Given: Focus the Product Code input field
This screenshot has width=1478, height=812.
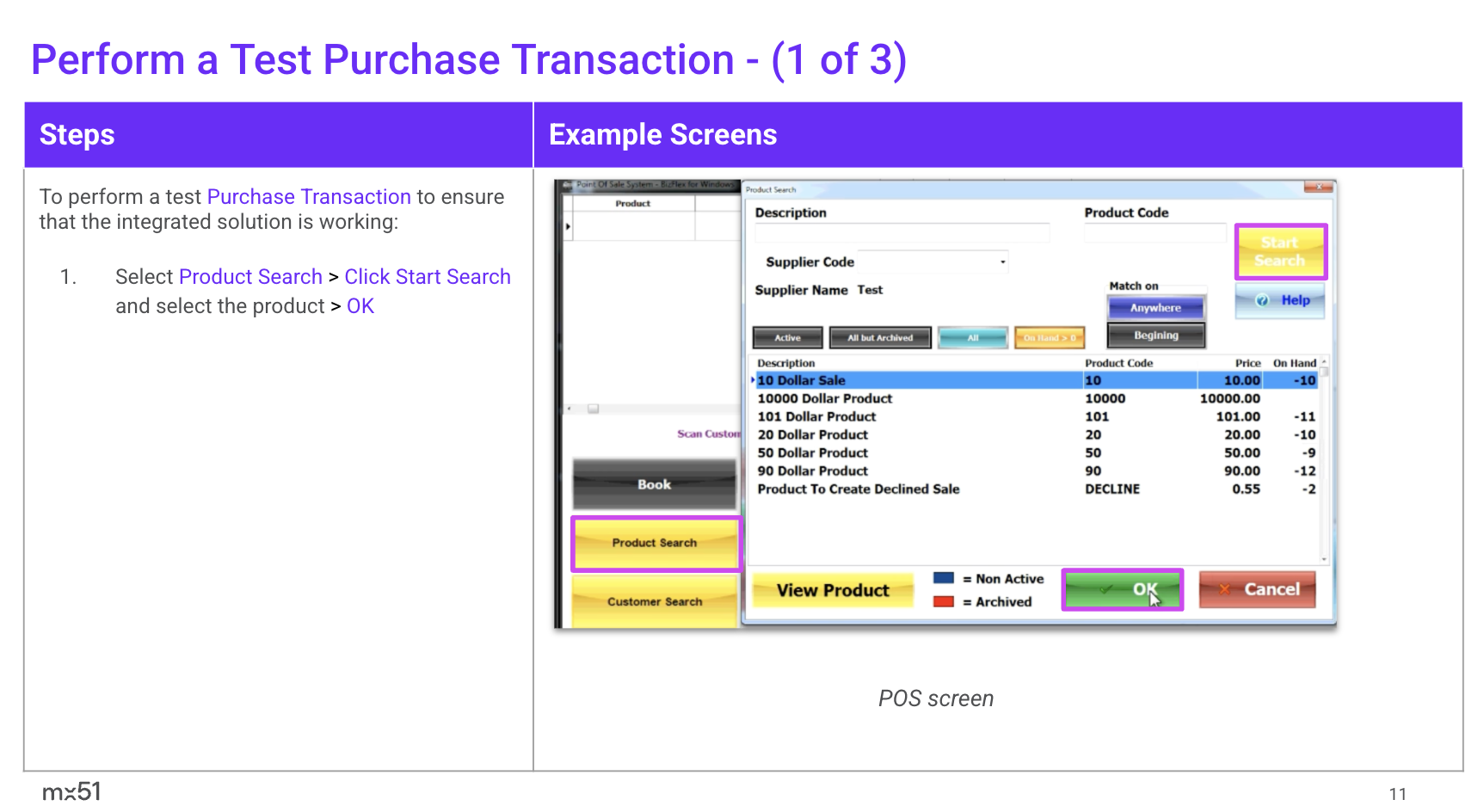Looking at the screenshot, I should (x=1155, y=233).
